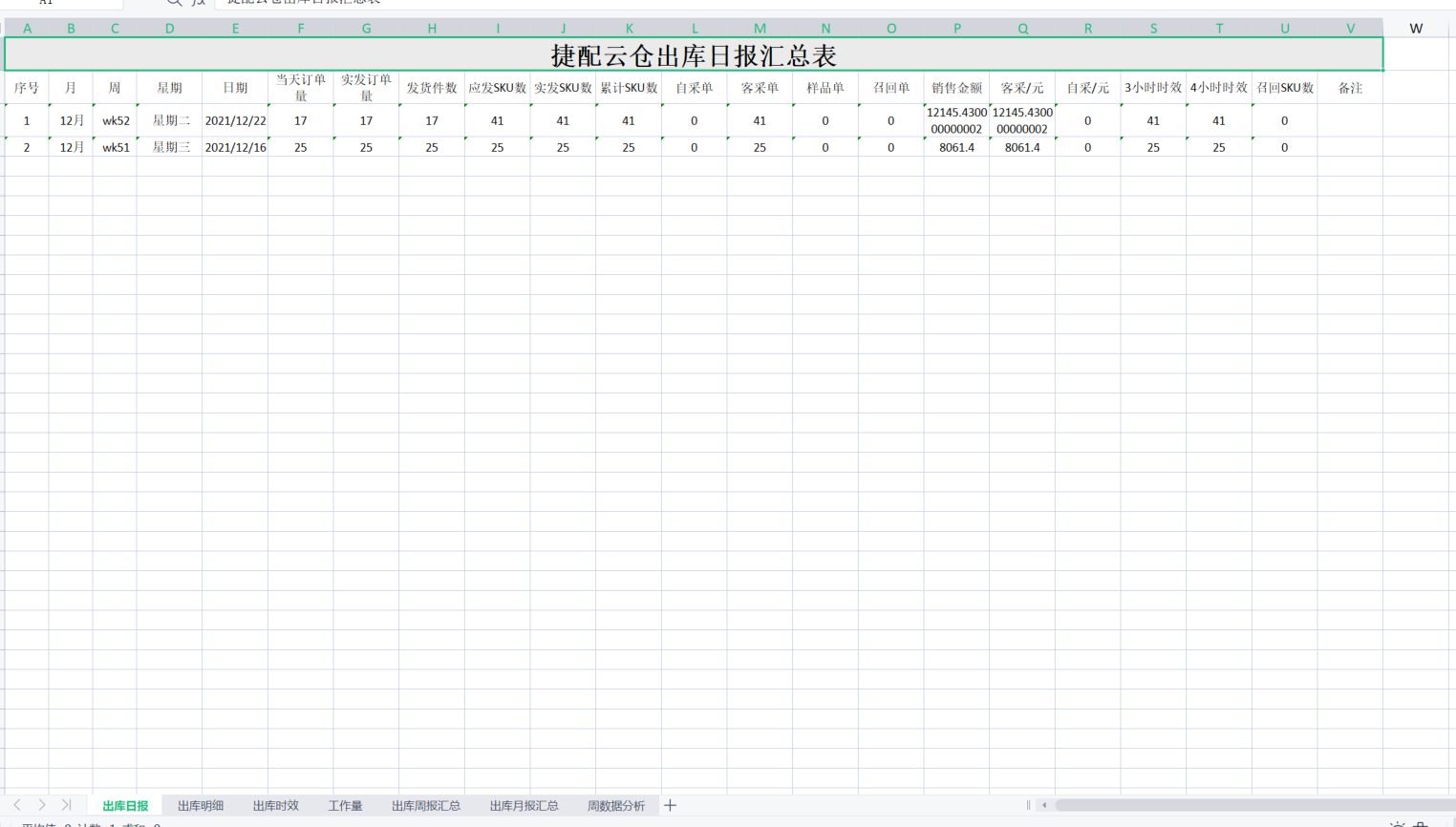Viewport: 1456px width, 827px height.
Task: Click the 备注 header cell
Action: [x=1350, y=88]
